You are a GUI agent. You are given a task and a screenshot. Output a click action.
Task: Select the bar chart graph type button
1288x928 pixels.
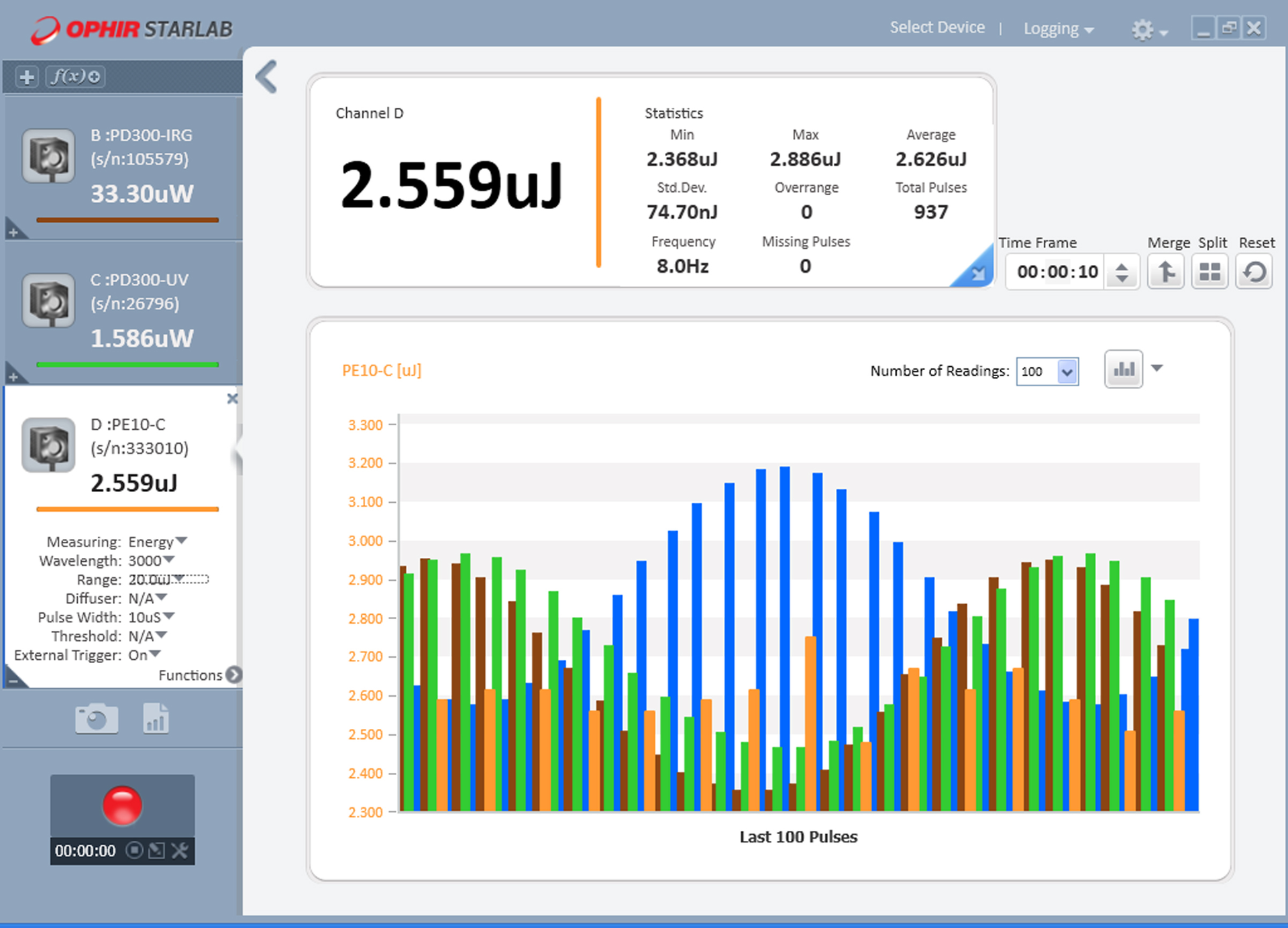(x=1124, y=369)
